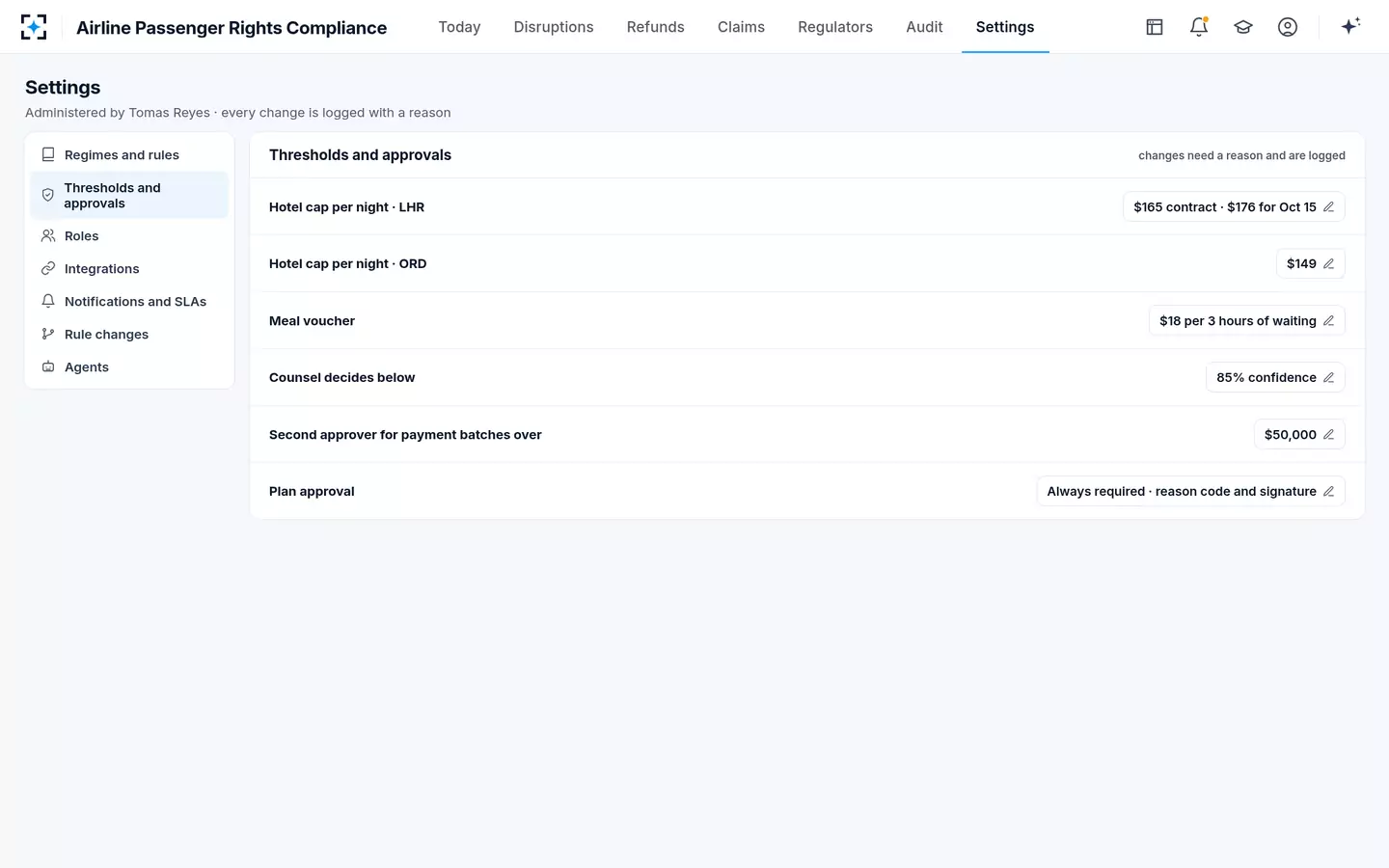This screenshot has height=868, width=1389.
Task: Edit the Plan approval pencil icon
Action: [1328, 492]
